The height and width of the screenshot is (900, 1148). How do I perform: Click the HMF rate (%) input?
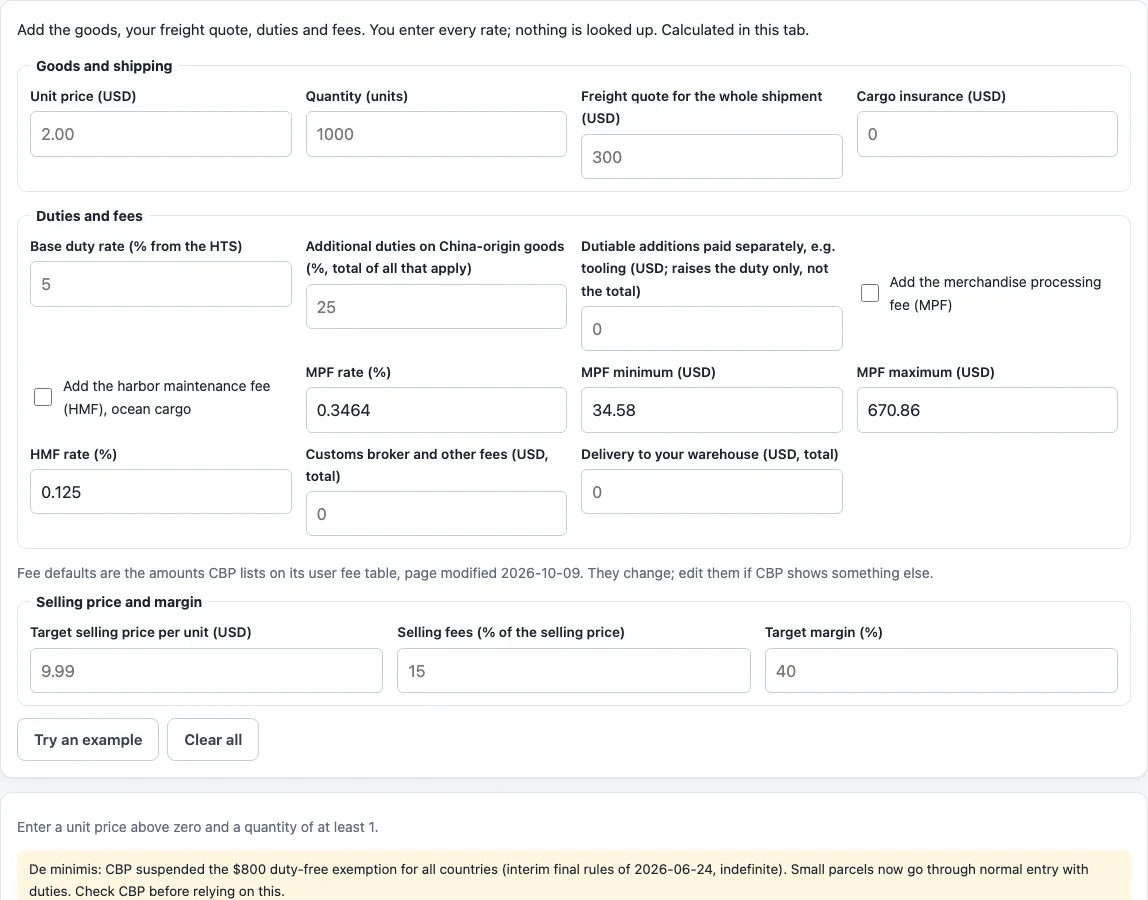(x=160, y=491)
